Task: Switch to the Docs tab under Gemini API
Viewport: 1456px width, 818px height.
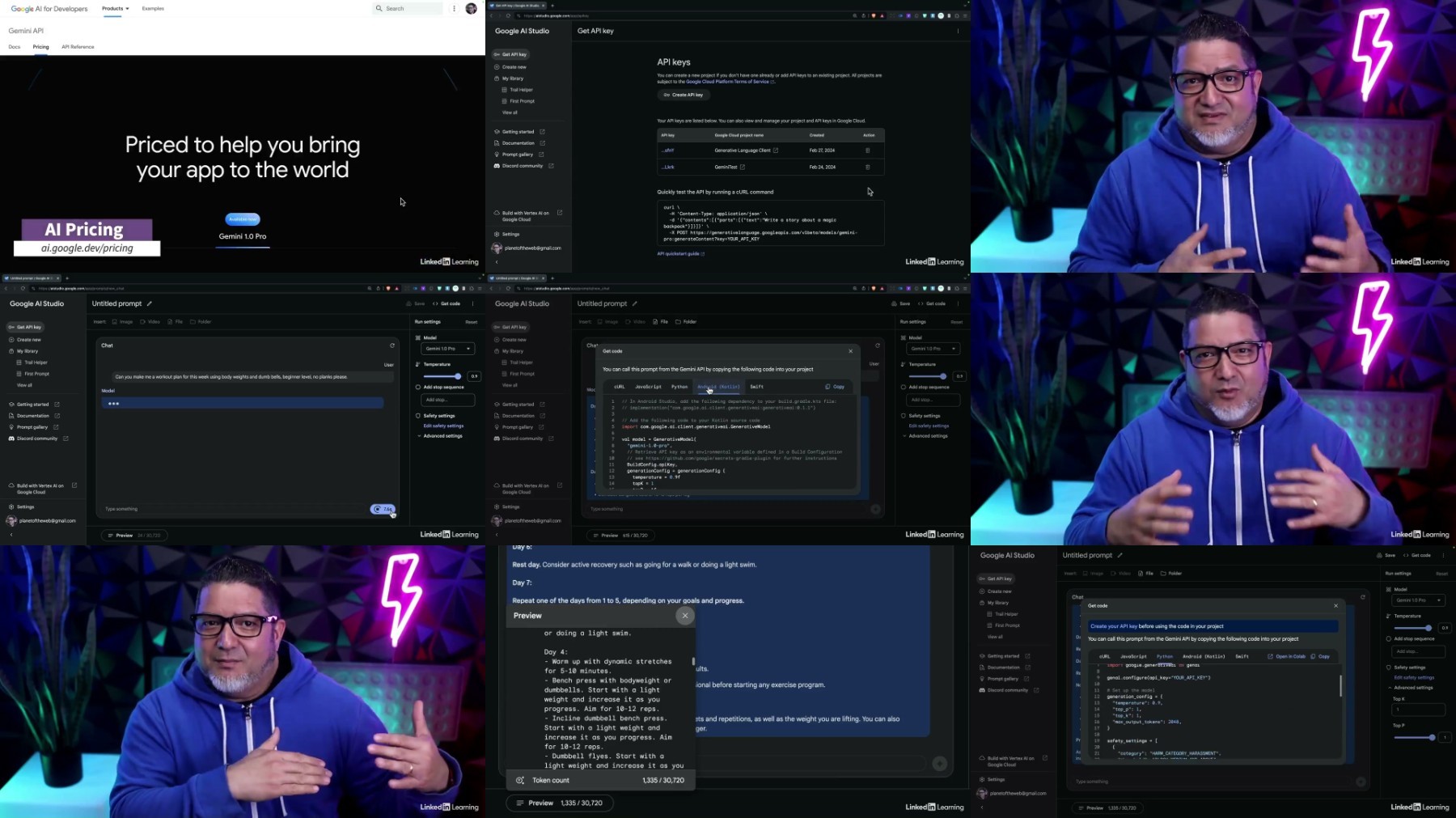Action: click(x=15, y=47)
